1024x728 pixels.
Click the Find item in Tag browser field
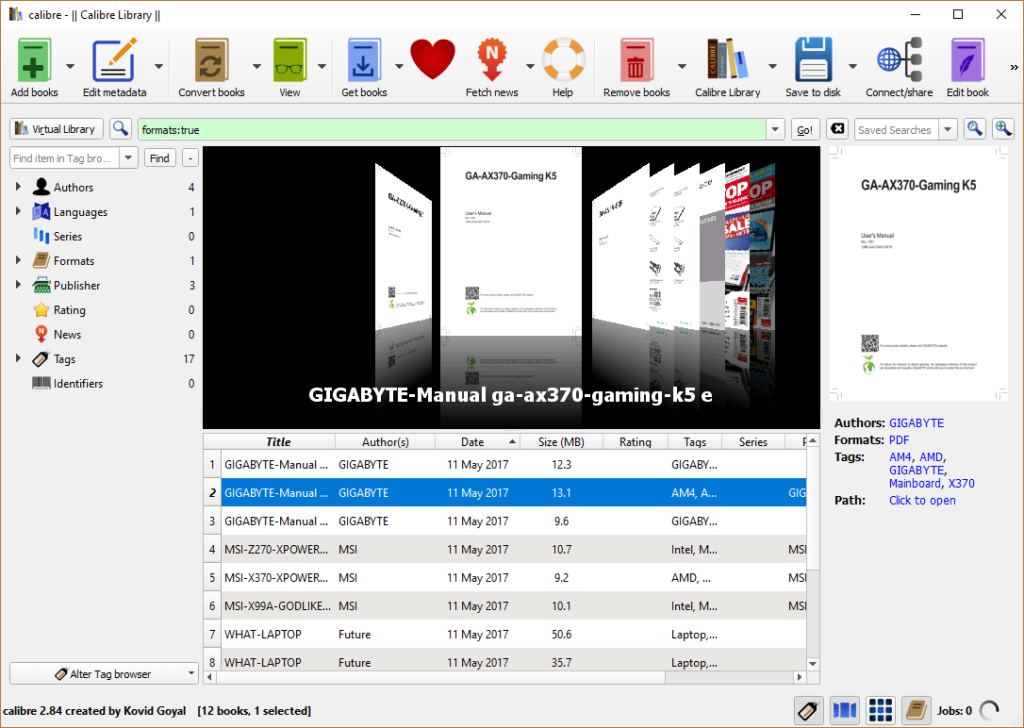point(65,157)
